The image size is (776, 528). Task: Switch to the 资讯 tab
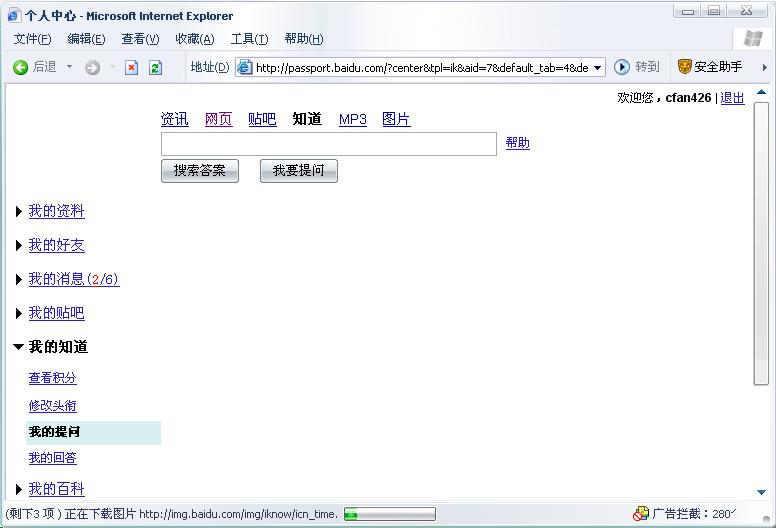point(175,119)
